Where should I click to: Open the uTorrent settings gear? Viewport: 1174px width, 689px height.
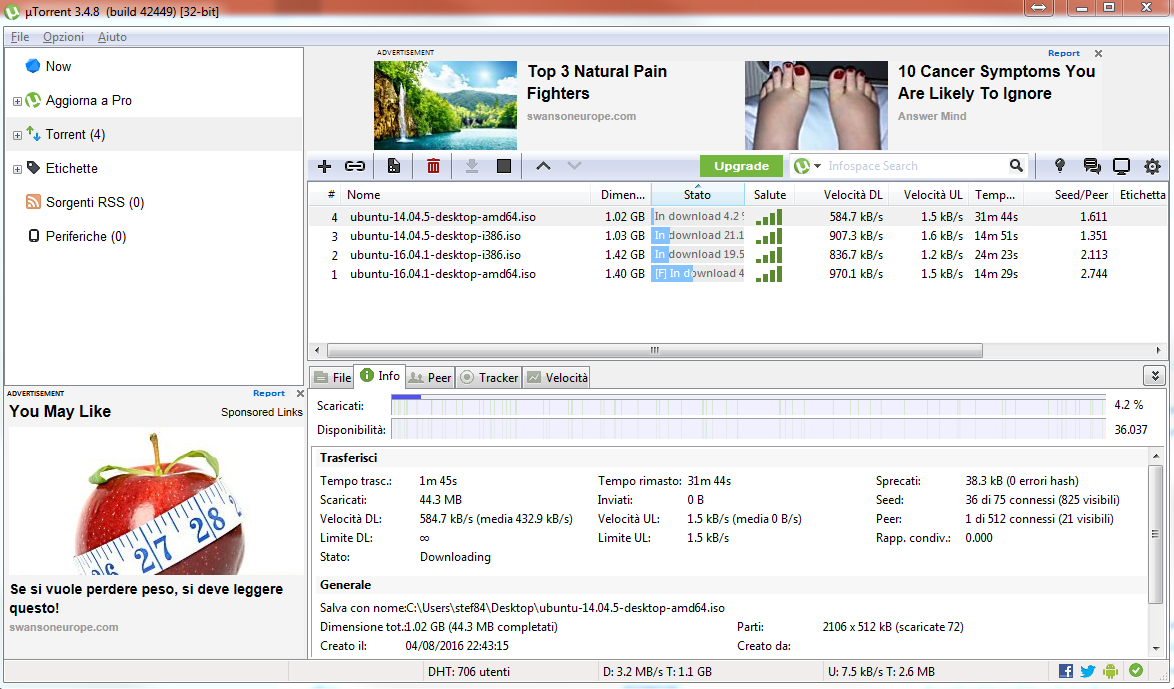point(1154,166)
